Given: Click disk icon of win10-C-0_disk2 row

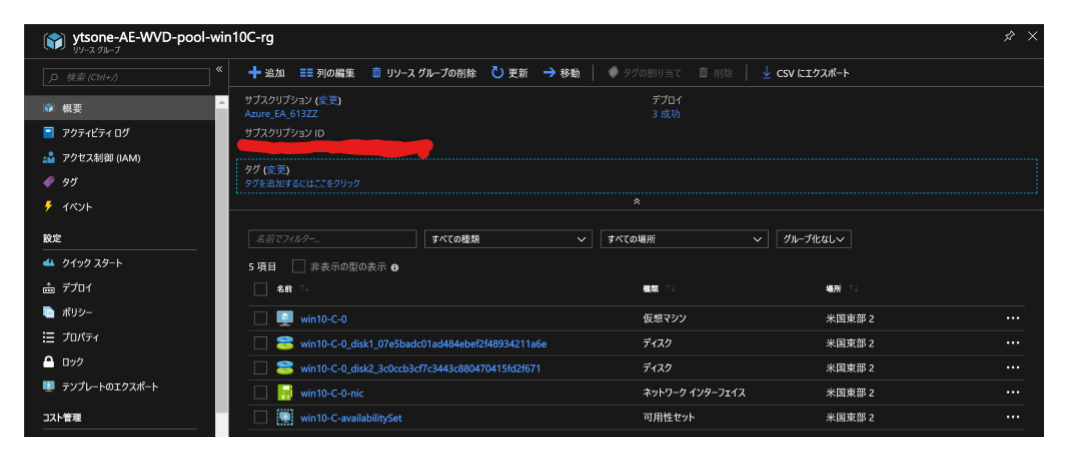Looking at the screenshot, I should pos(284,368).
